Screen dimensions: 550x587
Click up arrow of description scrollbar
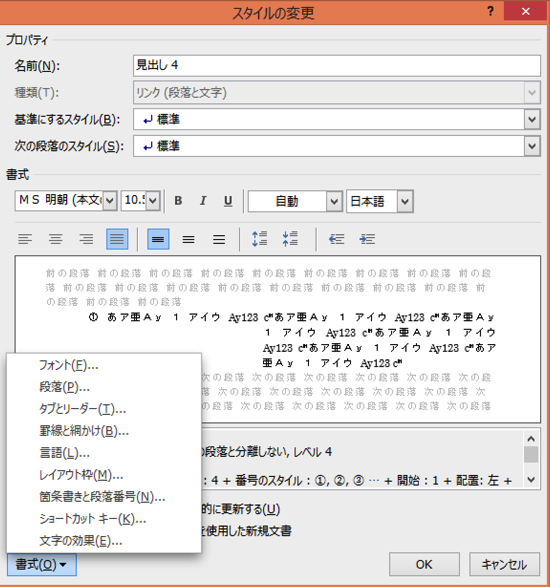coord(531,438)
